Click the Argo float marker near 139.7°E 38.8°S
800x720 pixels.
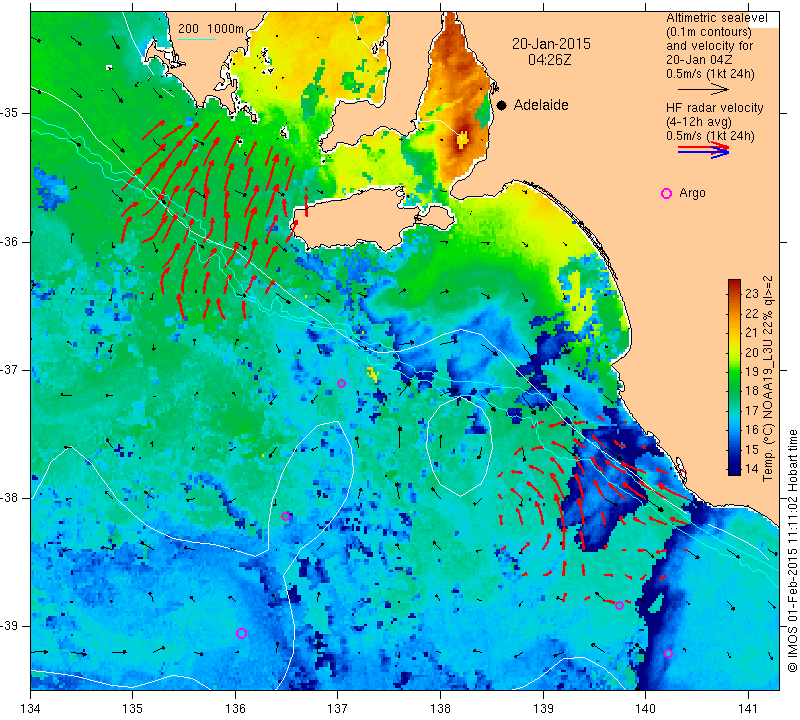(619, 606)
